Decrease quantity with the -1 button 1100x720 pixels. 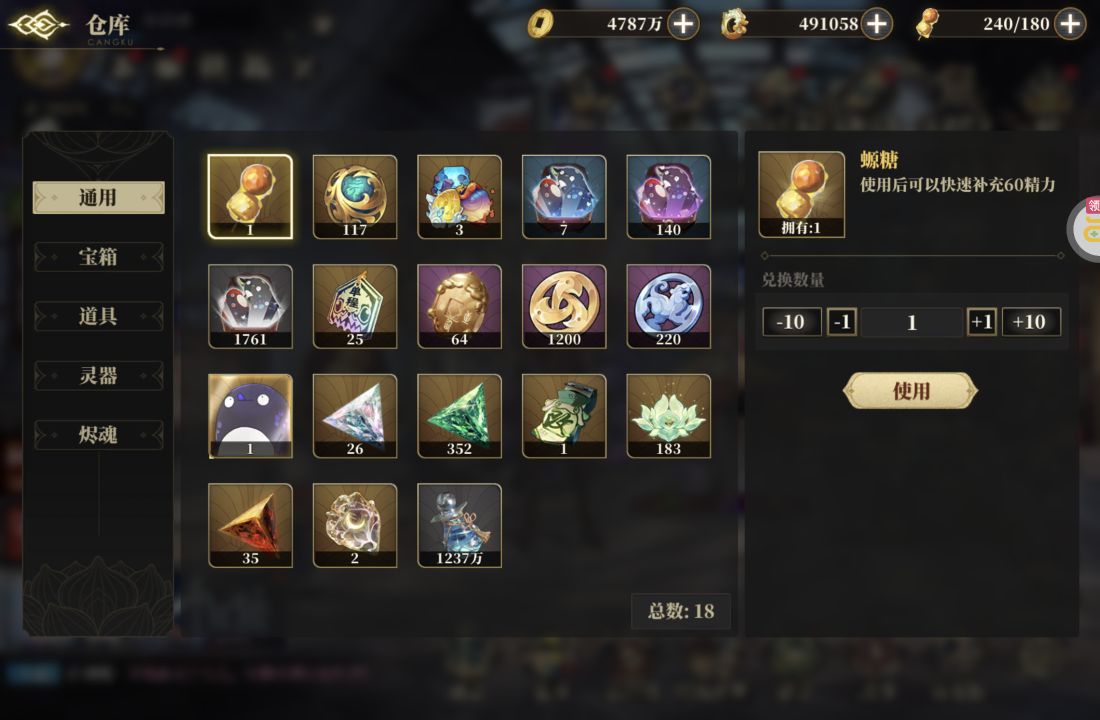point(842,322)
